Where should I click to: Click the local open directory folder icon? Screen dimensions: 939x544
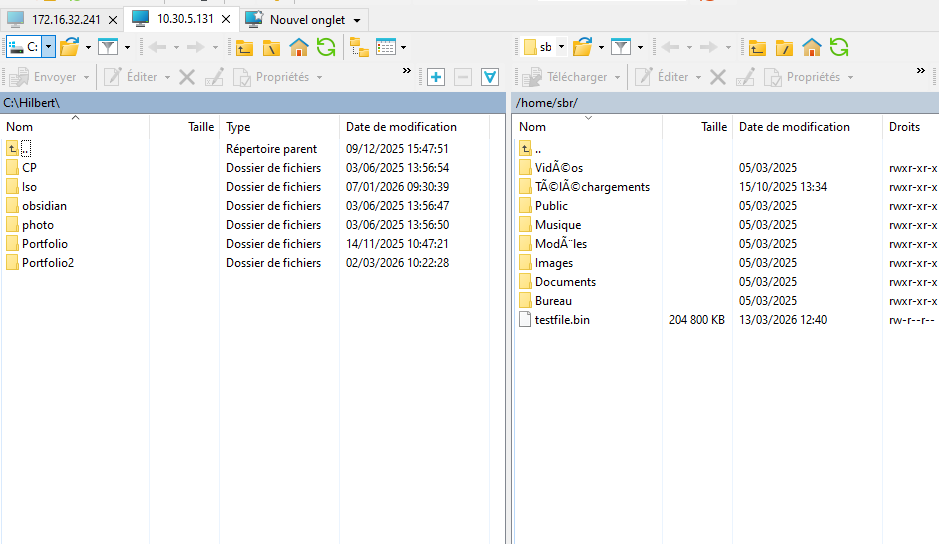tap(69, 47)
